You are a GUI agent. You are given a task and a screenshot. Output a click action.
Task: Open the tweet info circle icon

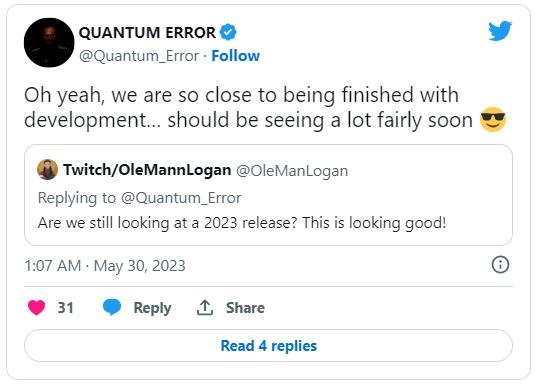coord(500,265)
